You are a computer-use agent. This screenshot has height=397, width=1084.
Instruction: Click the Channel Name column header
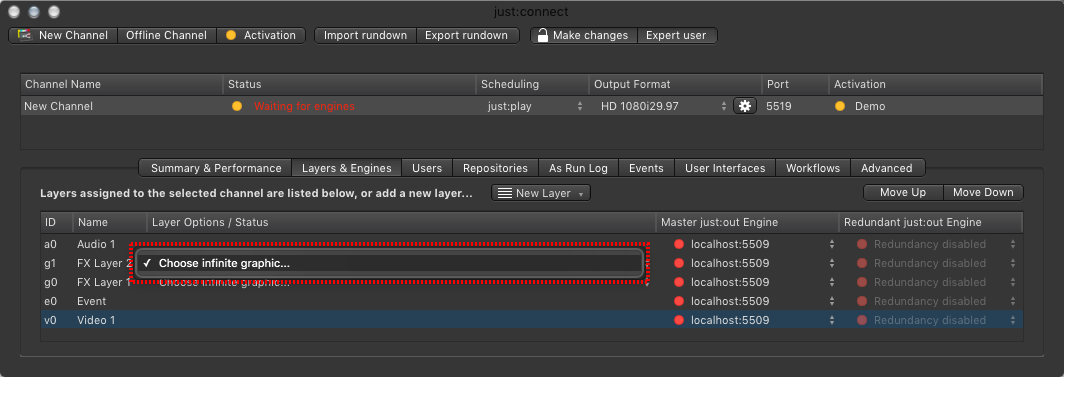(122, 84)
